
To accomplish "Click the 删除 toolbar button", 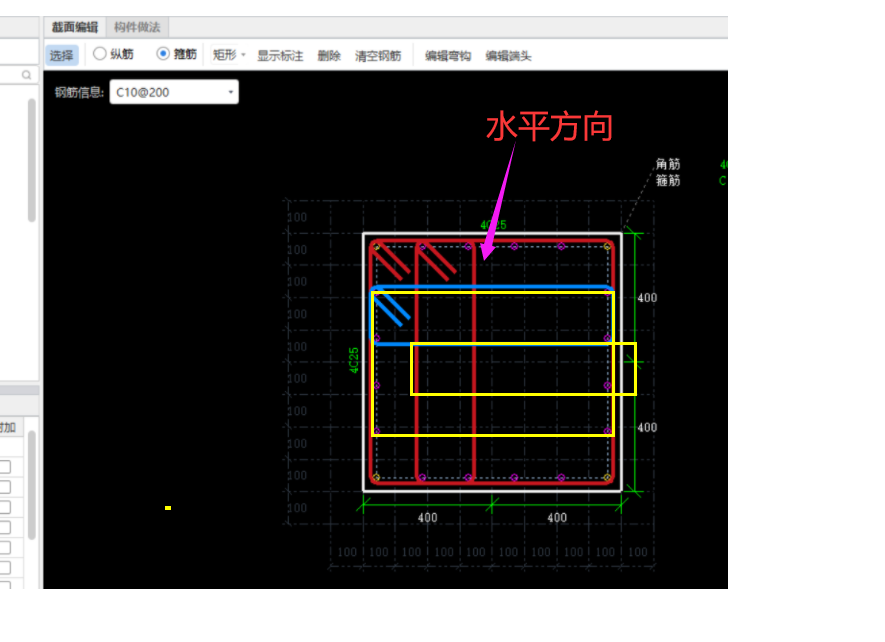I will tap(329, 56).
